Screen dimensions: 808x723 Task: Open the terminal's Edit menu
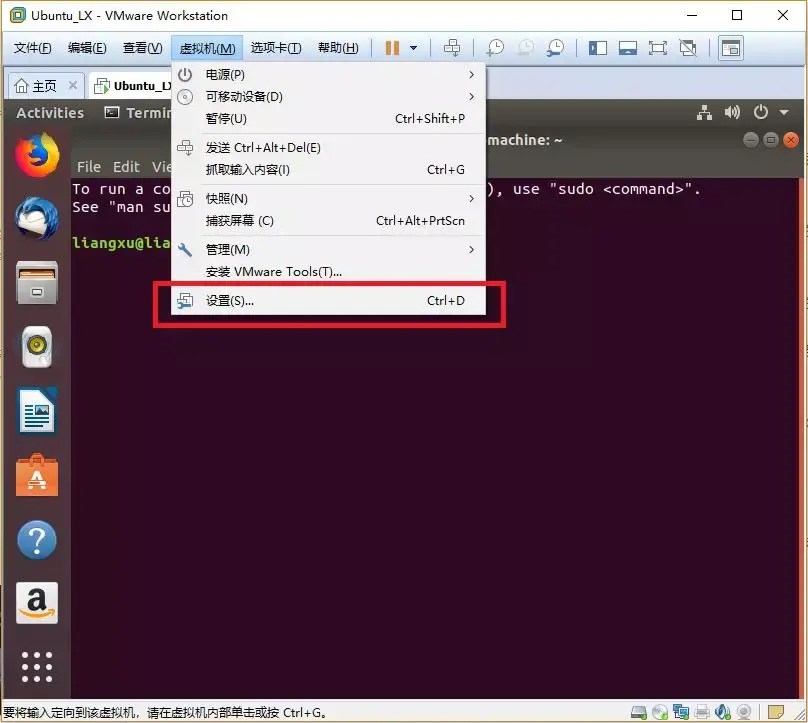click(126, 167)
